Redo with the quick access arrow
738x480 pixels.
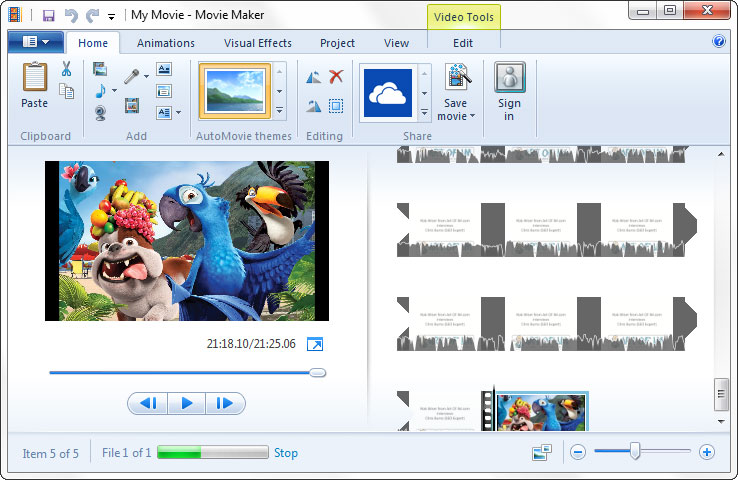(x=92, y=16)
